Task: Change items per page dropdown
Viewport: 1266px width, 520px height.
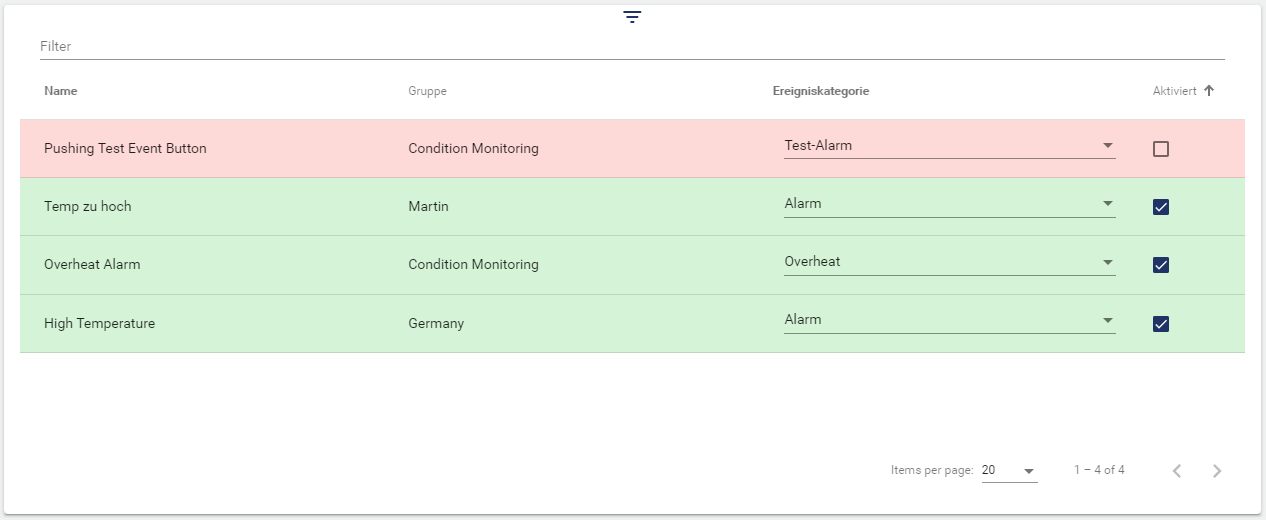Action: (x=1009, y=471)
